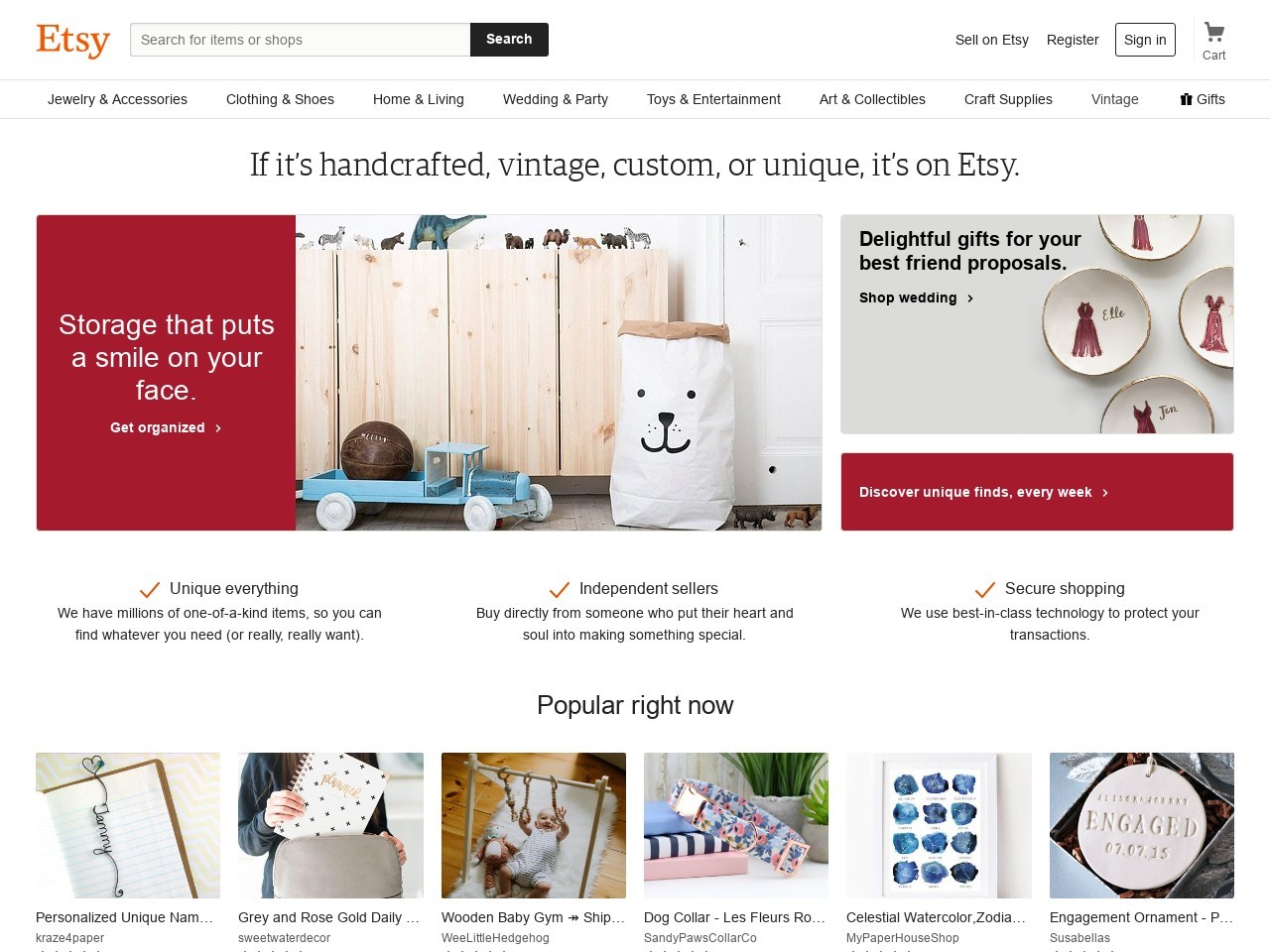Click the Get organized chevron arrow
The width and height of the screenshot is (1270, 952).
(x=218, y=428)
